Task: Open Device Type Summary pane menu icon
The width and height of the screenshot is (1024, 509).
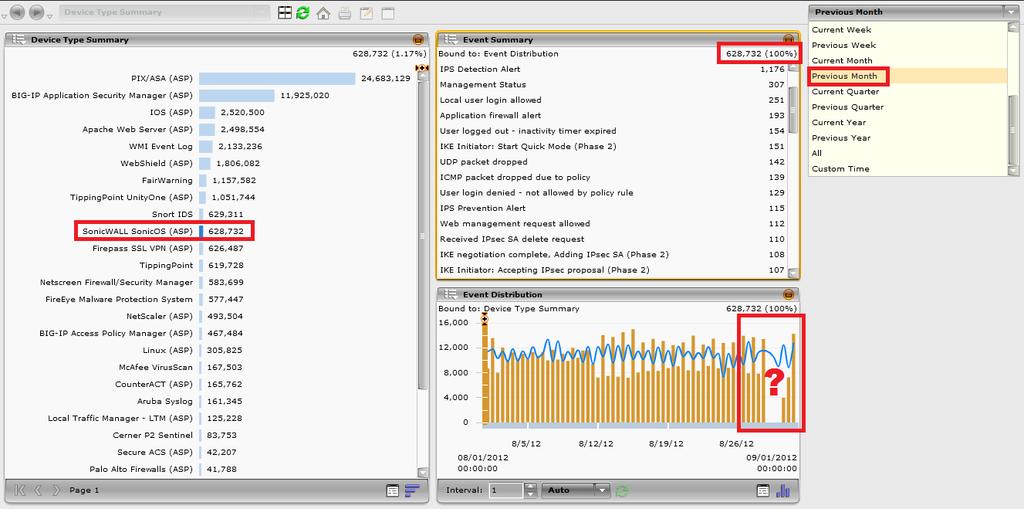Action: coord(18,39)
